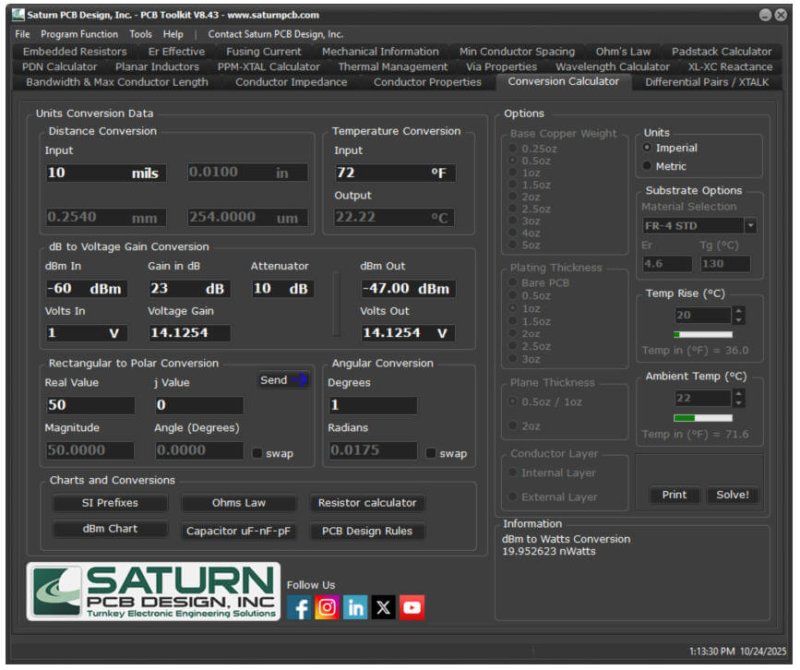Open the Resistor calculator button

tap(367, 503)
